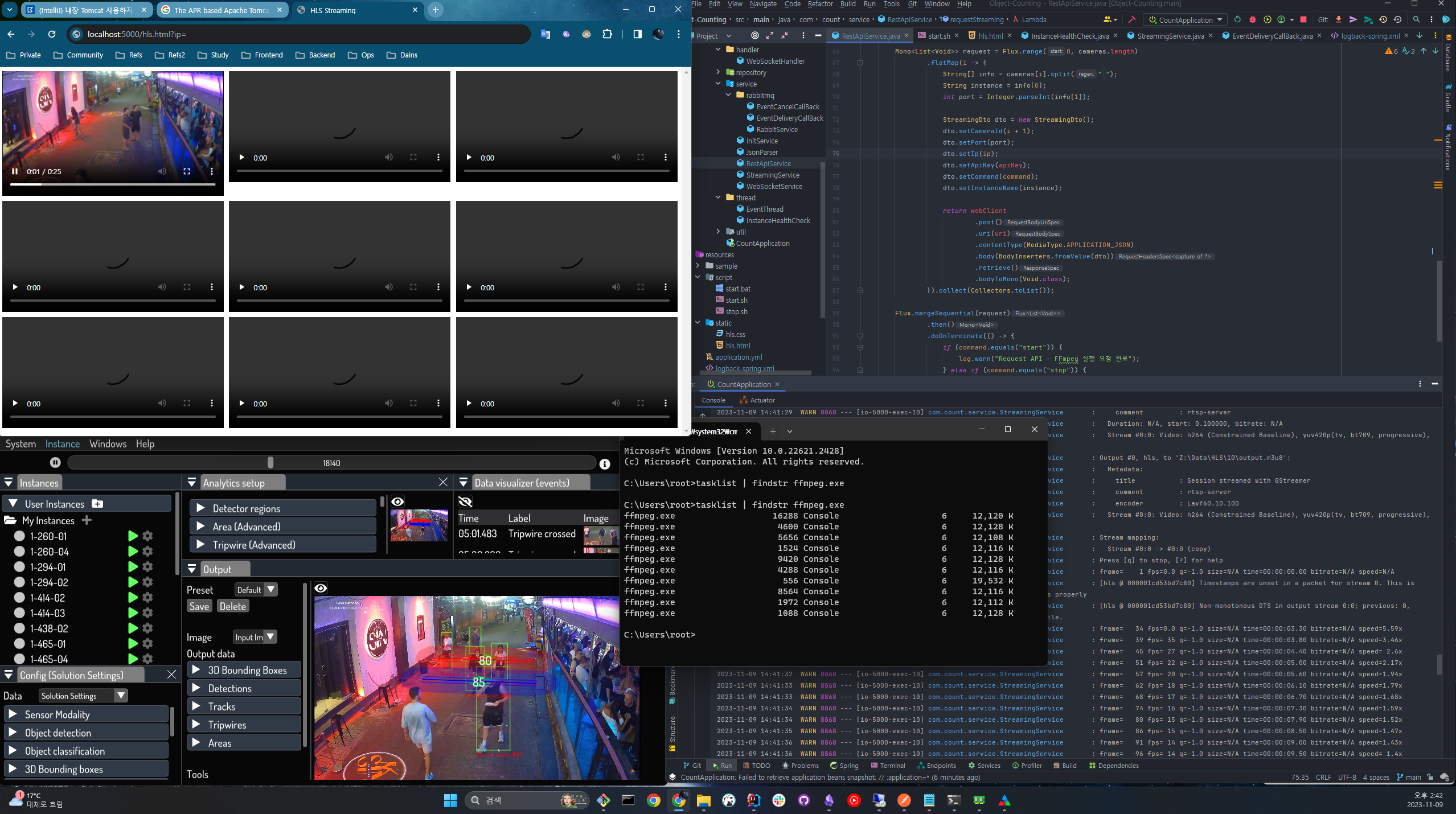Click the Save preset button

pyautogui.click(x=199, y=607)
